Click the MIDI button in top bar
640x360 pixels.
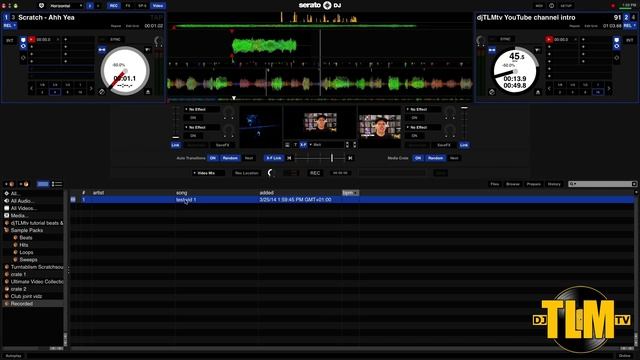click(x=539, y=6)
